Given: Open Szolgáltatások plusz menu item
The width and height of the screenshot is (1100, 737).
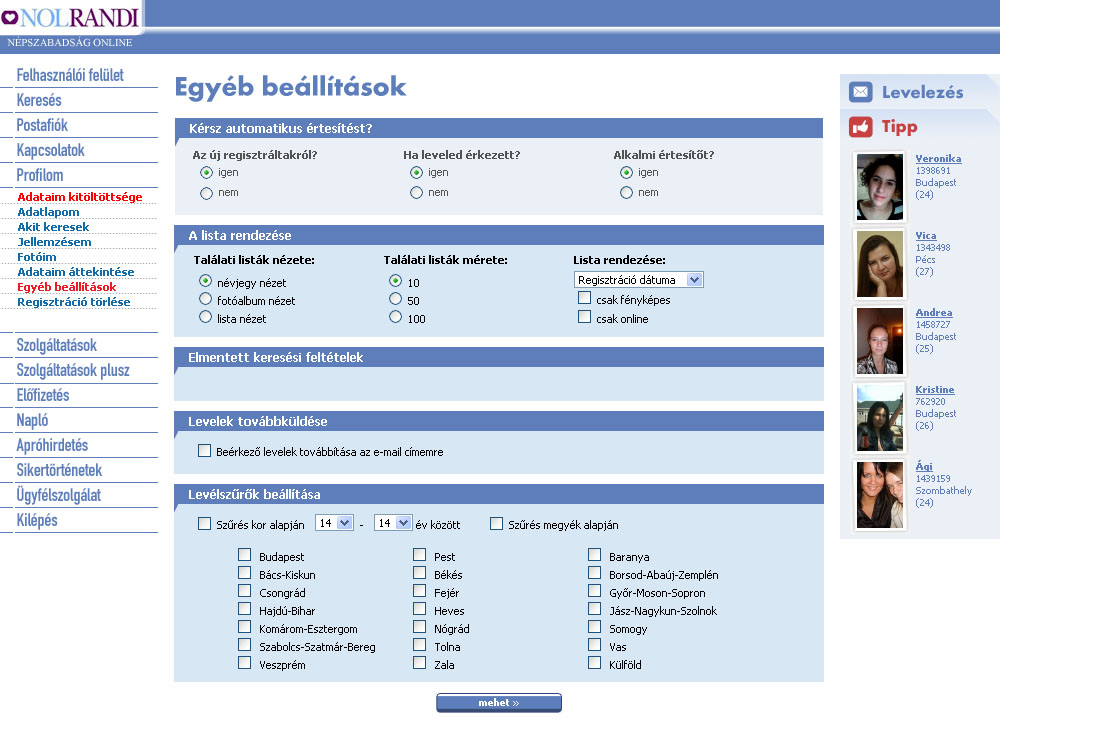Looking at the screenshot, I should pyautogui.click(x=73, y=370).
